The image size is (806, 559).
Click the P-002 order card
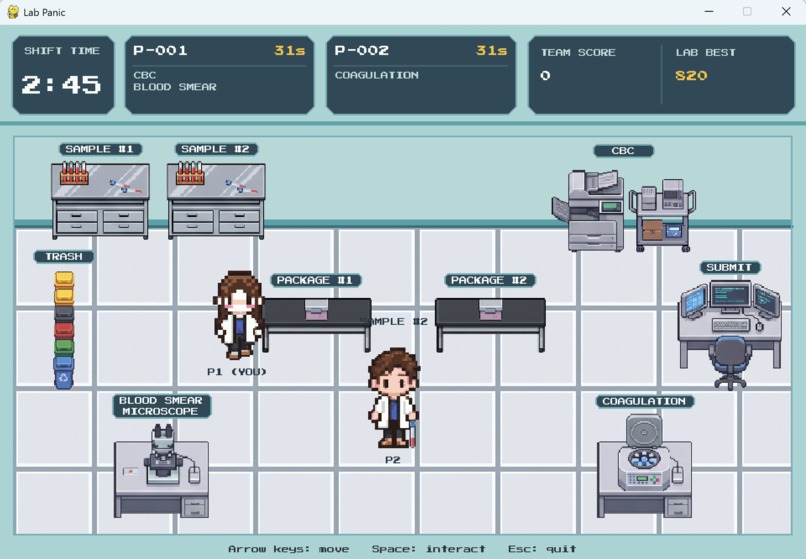click(x=421, y=75)
